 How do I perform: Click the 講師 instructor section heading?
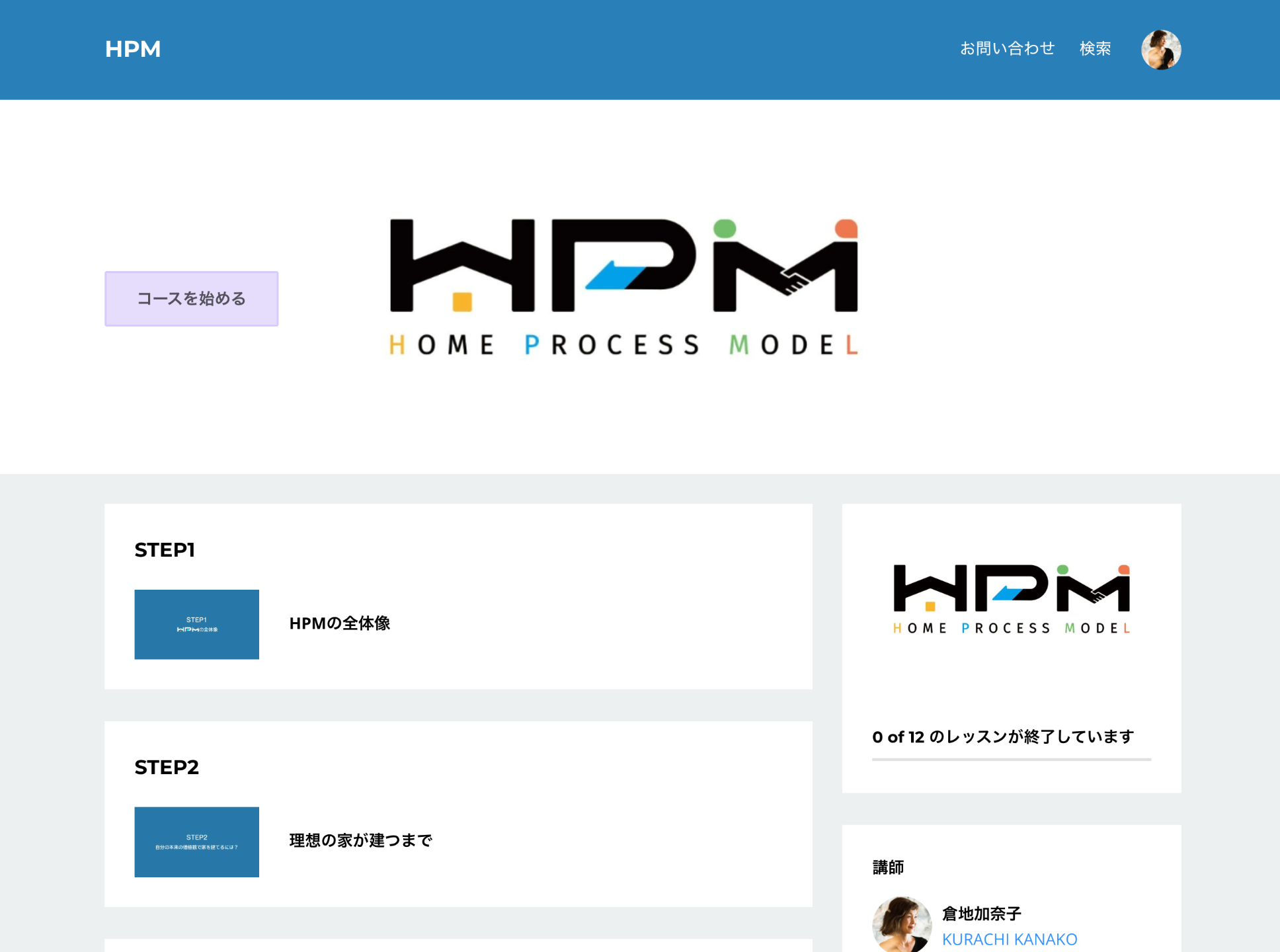click(x=888, y=867)
